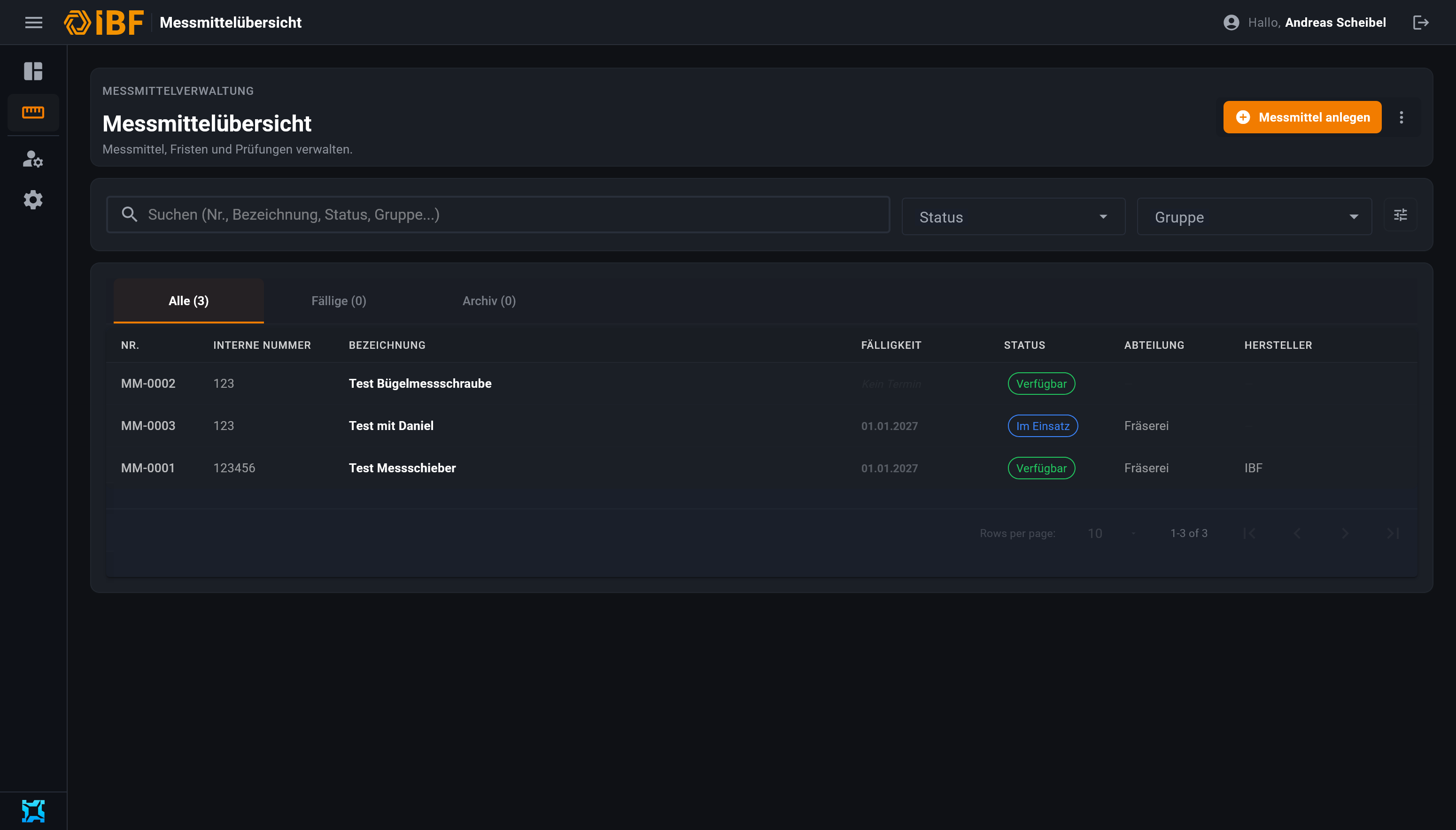1456x830 pixels.
Task: Sort by Bezeichnung column header
Action: (387, 345)
